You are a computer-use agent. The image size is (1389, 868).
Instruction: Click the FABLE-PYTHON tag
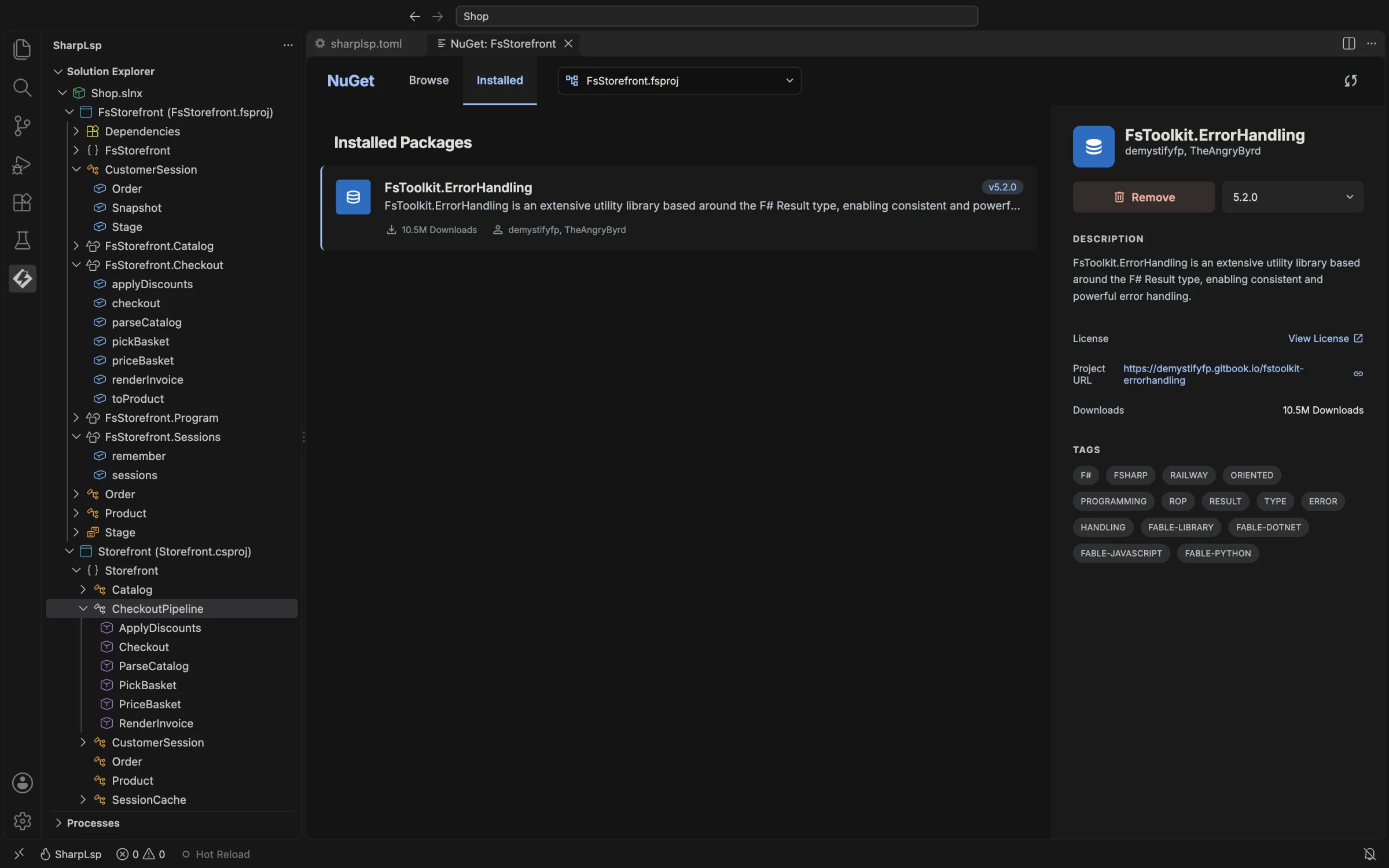[1218, 553]
